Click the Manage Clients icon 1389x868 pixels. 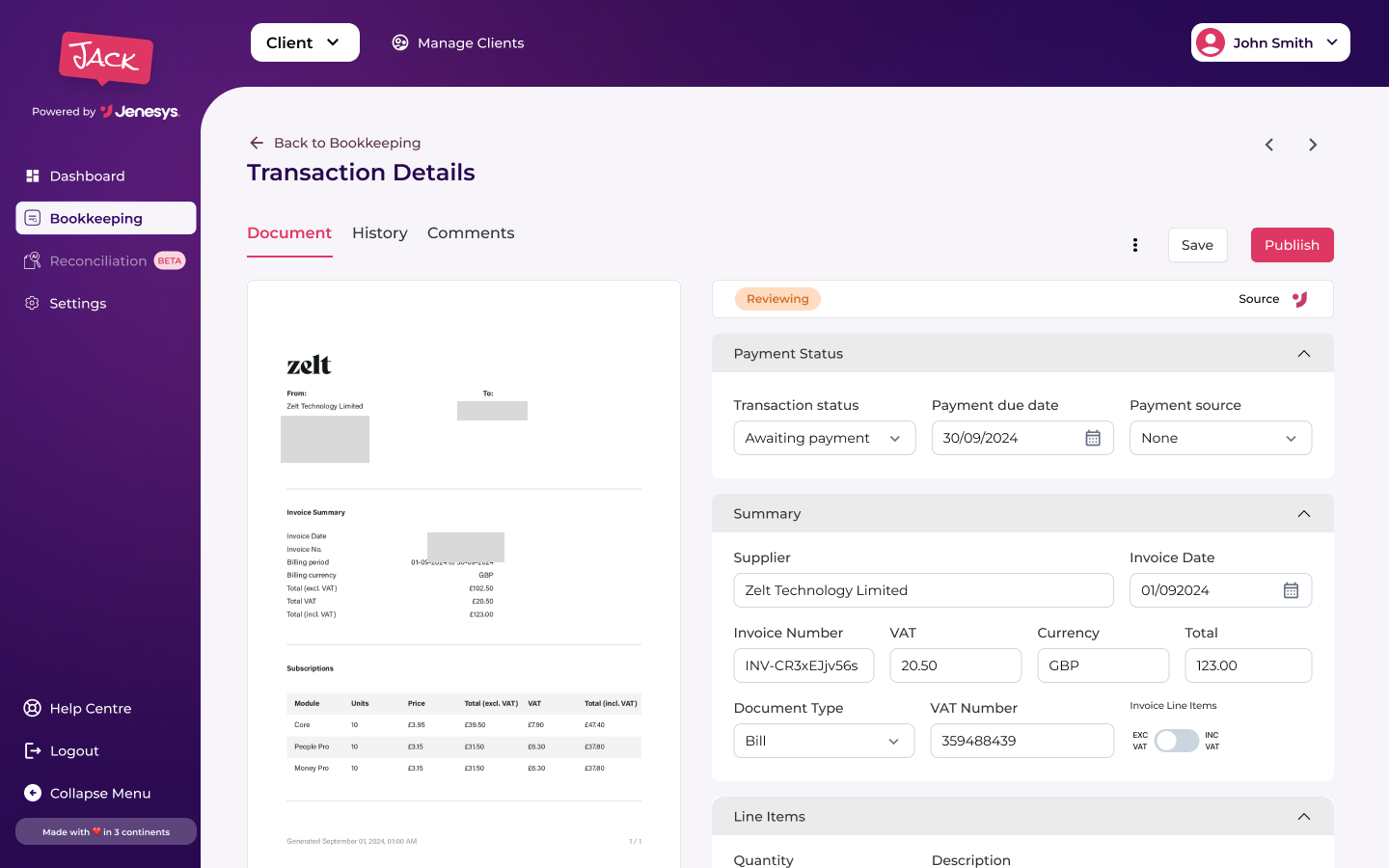click(x=399, y=42)
